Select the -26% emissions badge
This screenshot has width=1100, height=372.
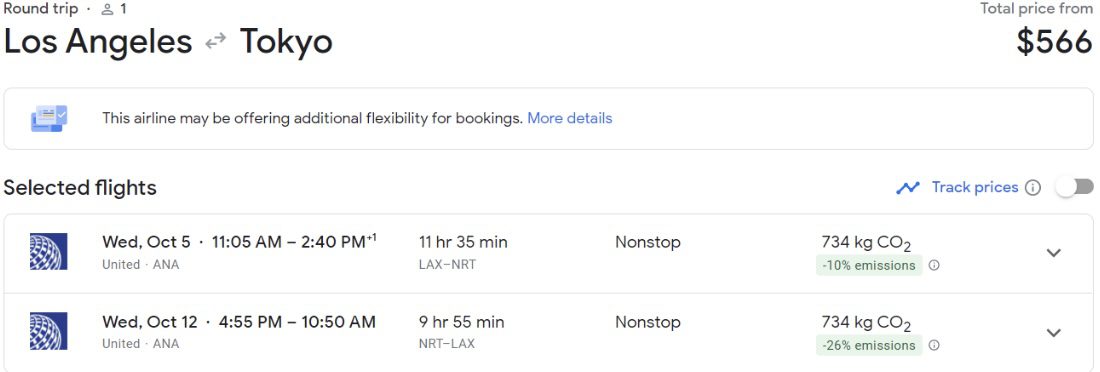click(868, 345)
